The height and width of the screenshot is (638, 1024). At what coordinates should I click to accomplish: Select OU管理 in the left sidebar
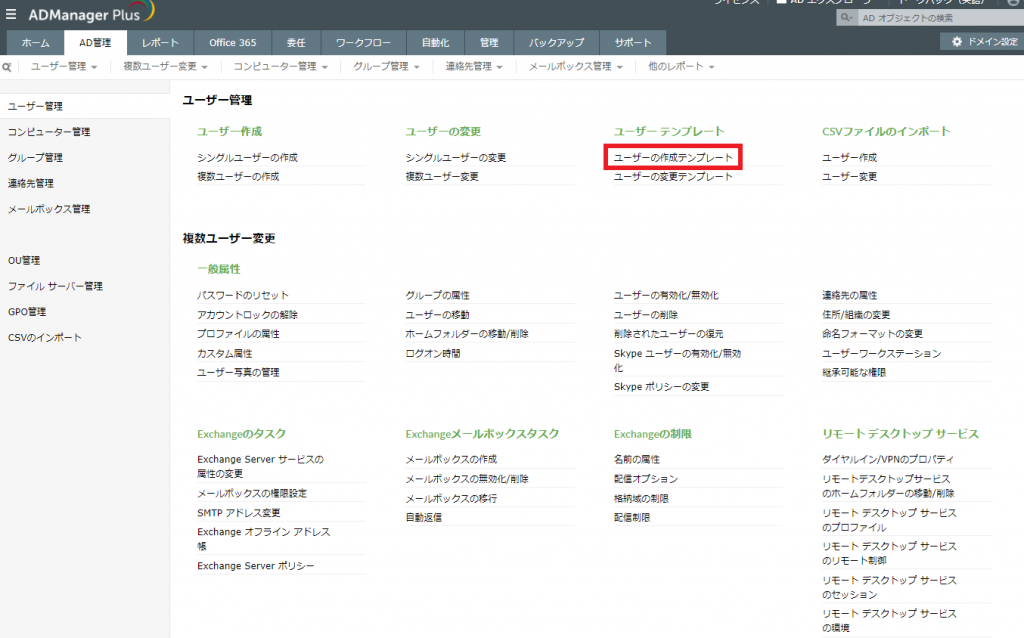pyautogui.click(x=26, y=260)
